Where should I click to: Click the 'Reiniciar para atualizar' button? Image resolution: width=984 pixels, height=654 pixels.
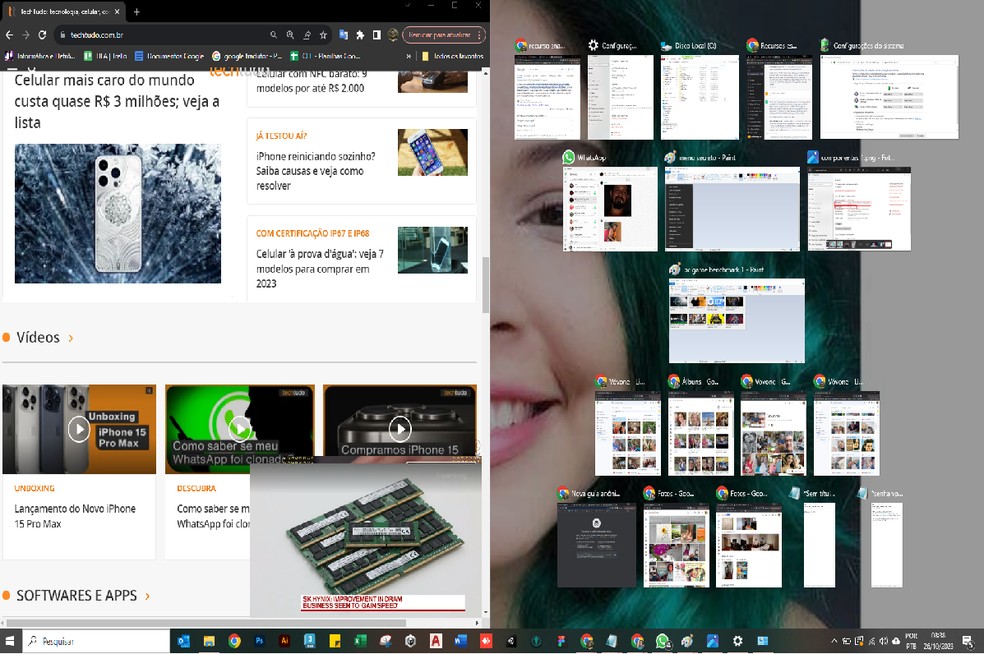(437, 35)
